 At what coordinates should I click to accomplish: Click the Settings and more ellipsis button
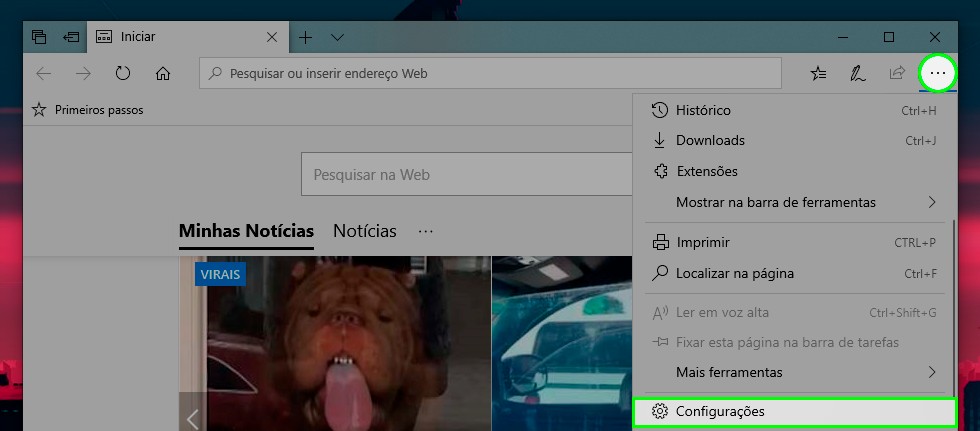click(x=937, y=73)
